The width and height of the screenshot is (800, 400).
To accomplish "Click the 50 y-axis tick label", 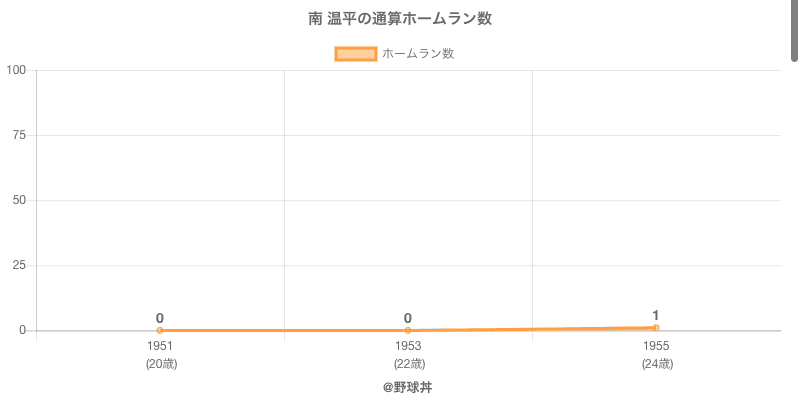I will coord(19,200).
